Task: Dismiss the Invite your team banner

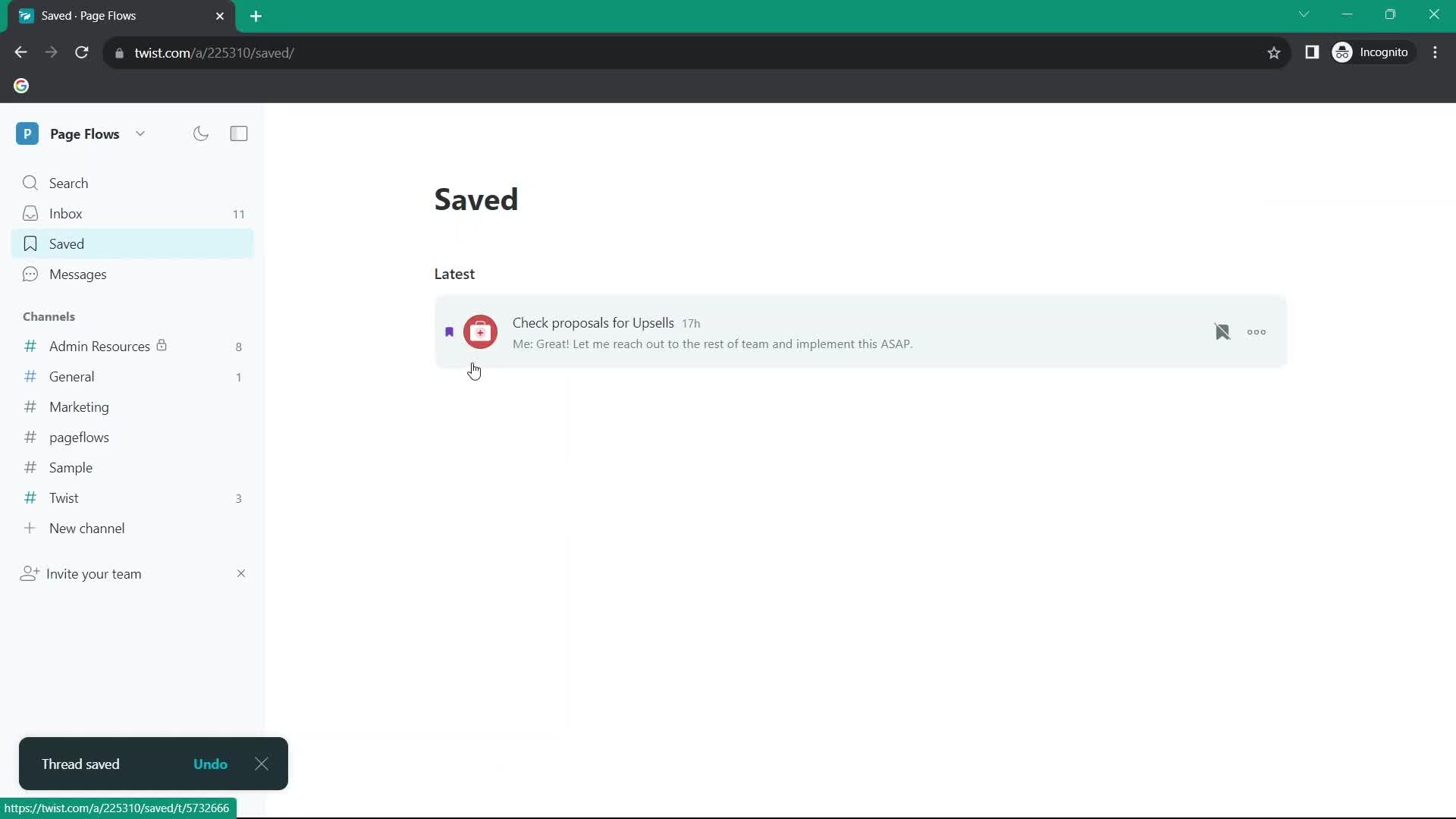Action: click(x=240, y=573)
